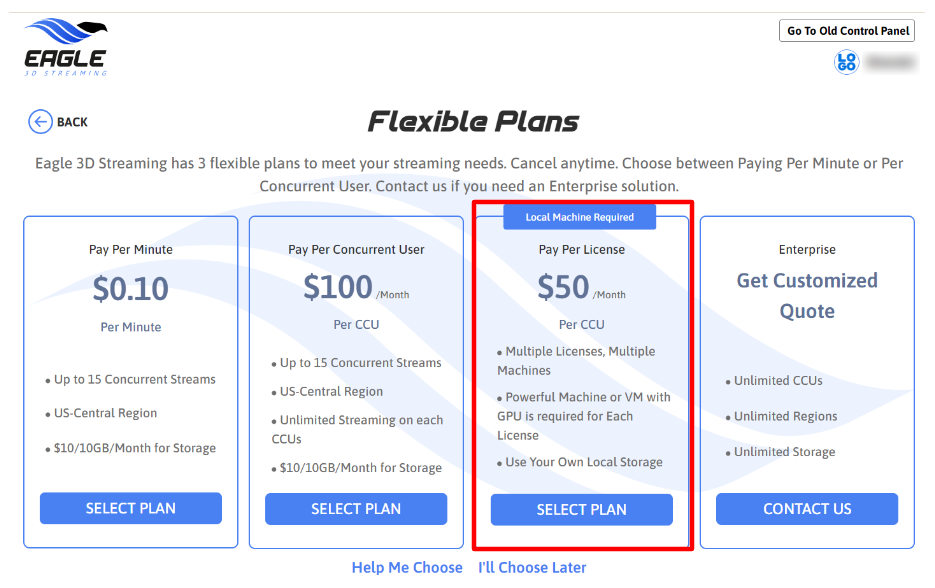Click the $50 per month price
This screenshot has width=935, height=588.
pos(564,287)
